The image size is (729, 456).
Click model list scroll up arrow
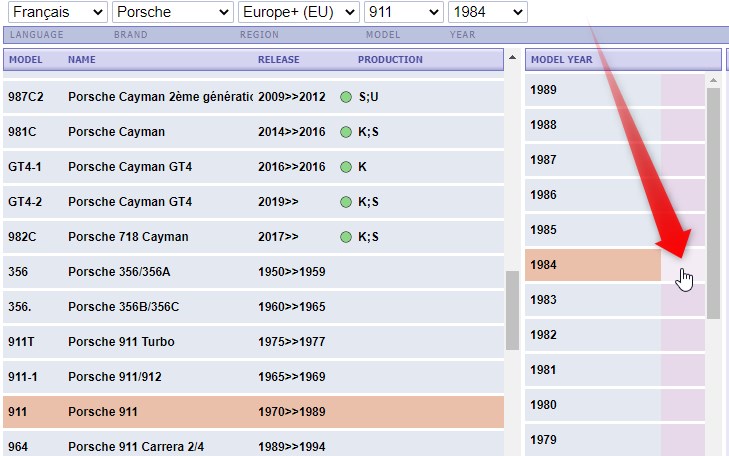pos(512,58)
